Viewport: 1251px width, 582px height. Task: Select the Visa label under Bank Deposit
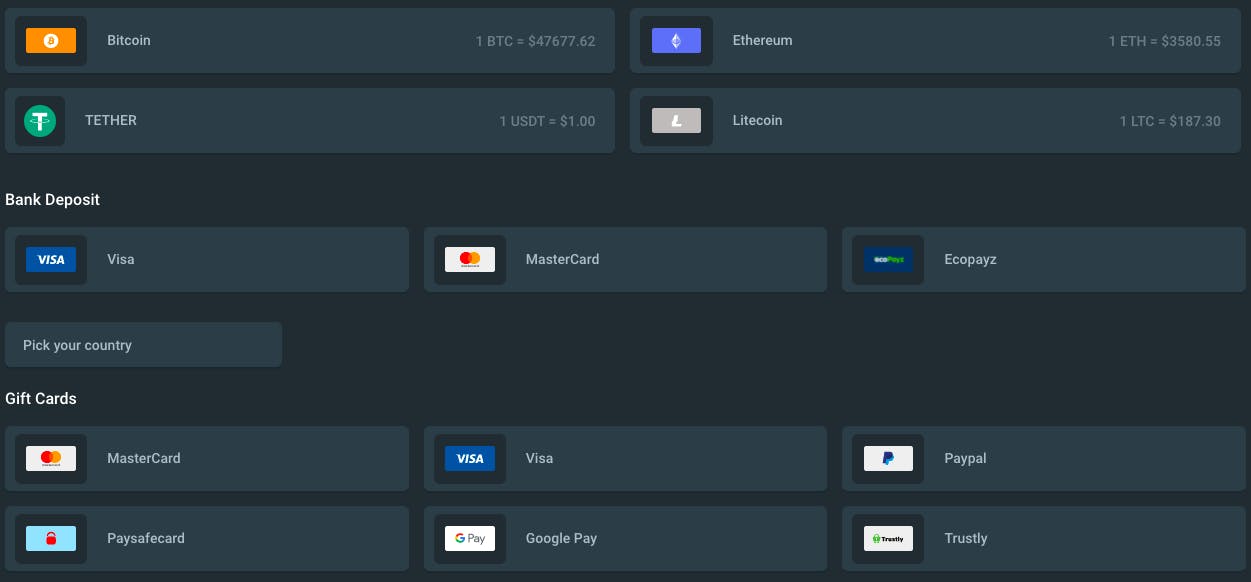(121, 260)
